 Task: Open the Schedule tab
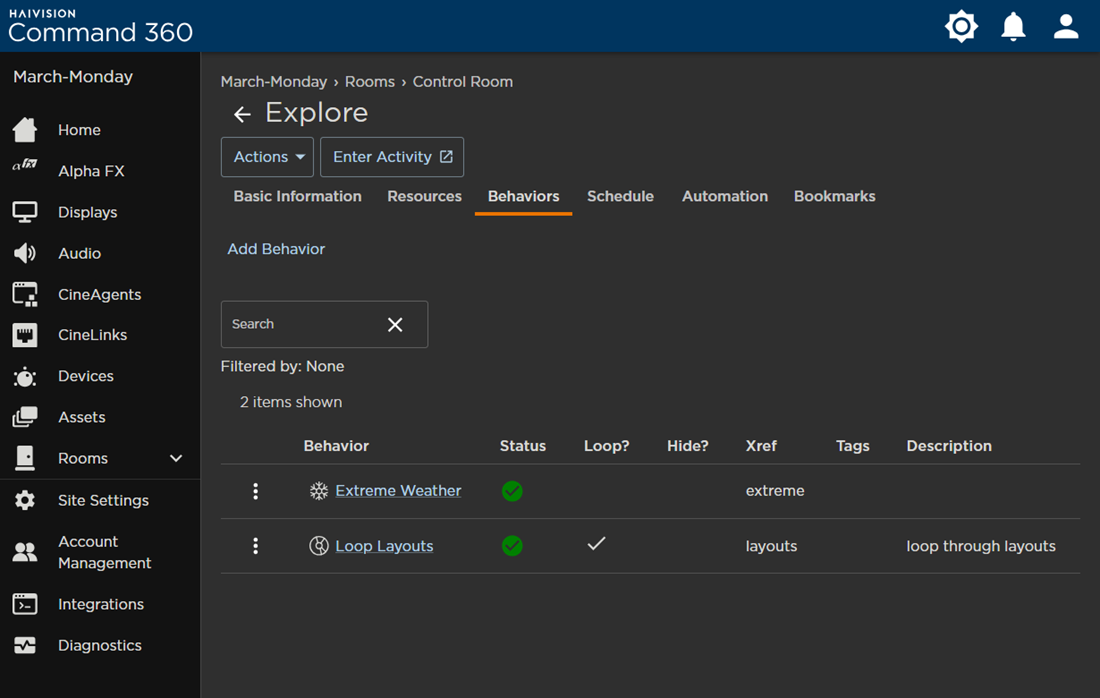tap(620, 196)
